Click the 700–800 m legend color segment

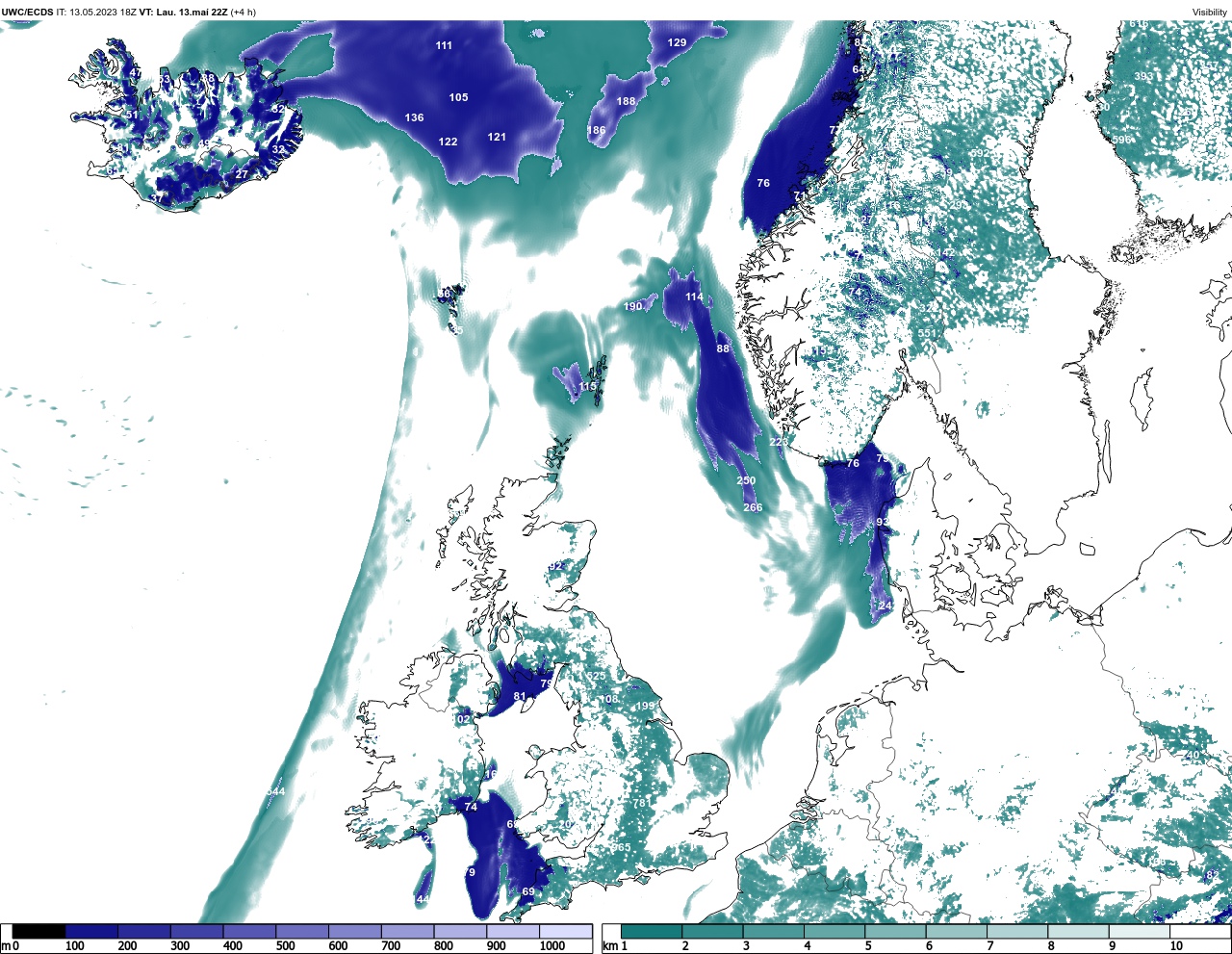click(407, 932)
